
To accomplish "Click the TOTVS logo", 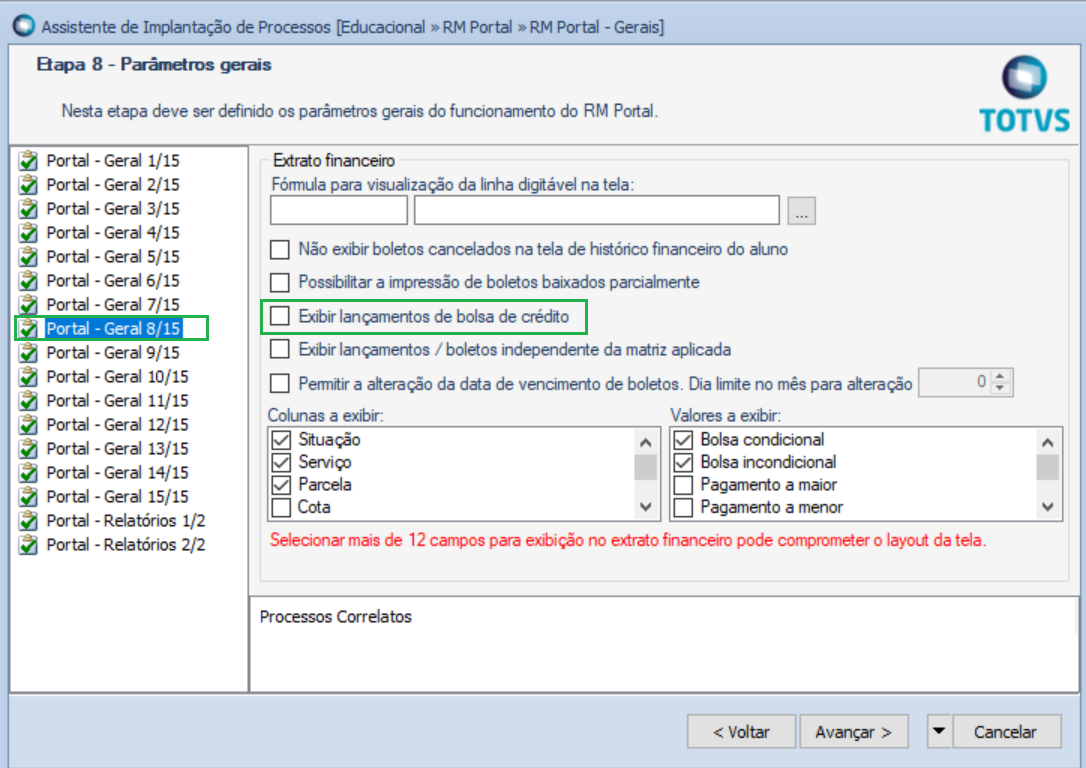I will [x=1024, y=94].
